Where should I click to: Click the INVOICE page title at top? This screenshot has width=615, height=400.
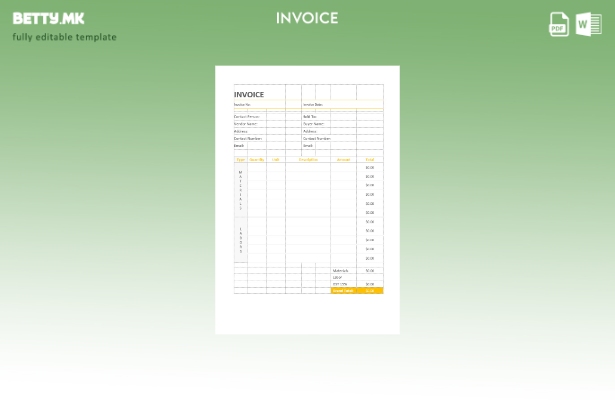(307, 18)
